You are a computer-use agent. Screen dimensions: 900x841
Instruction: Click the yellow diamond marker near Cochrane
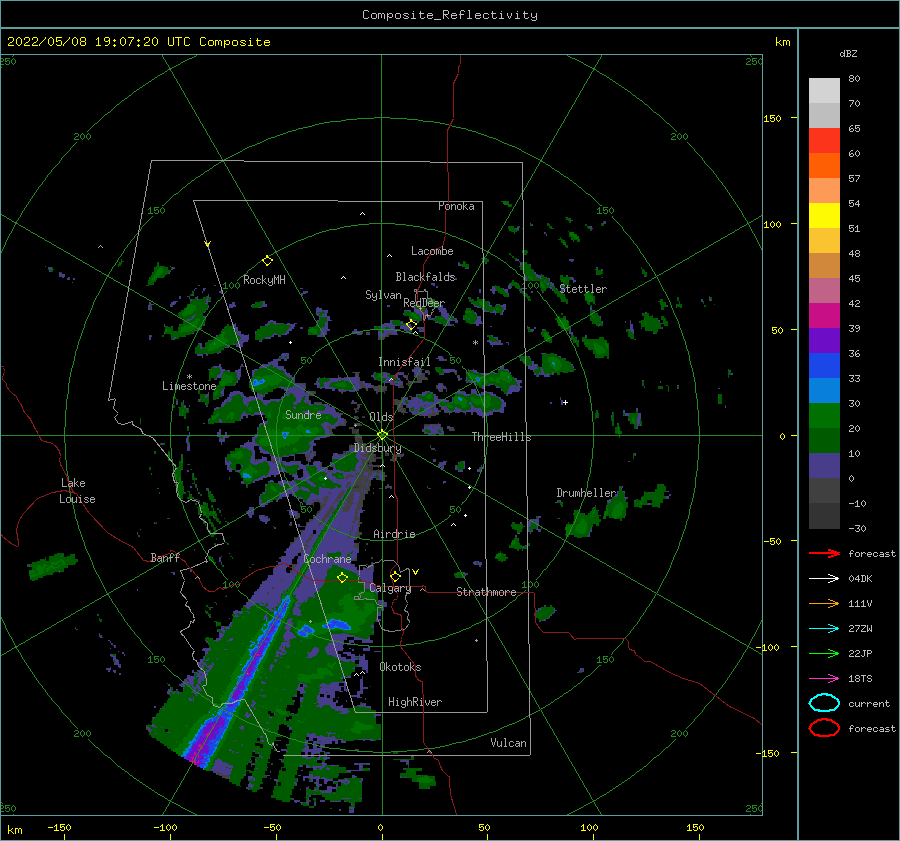(x=342, y=577)
